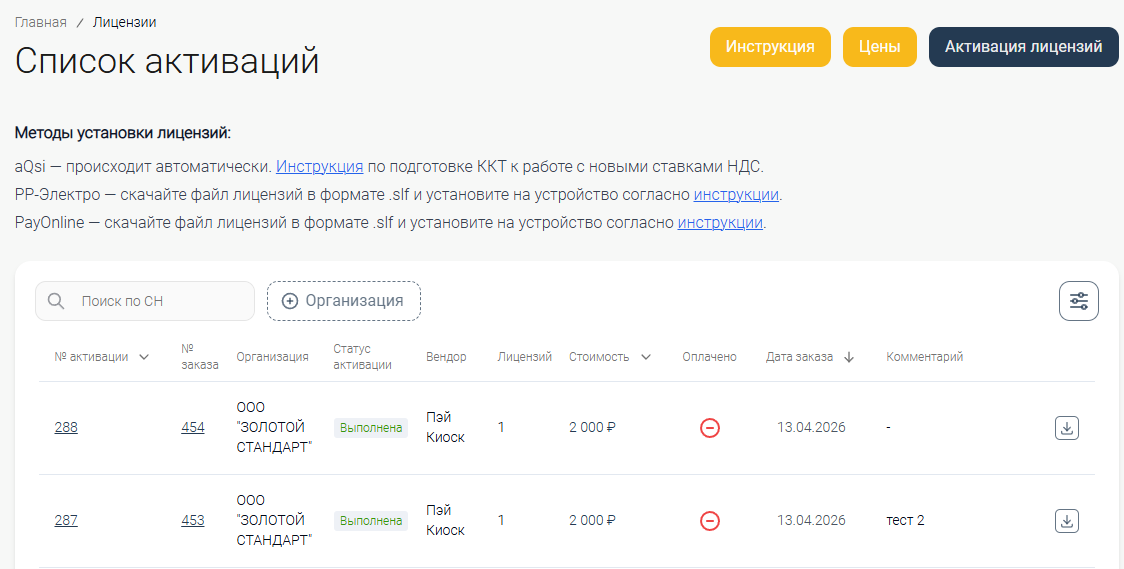This screenshot has height=569, width=1124.
Task: Open activation number 288 link
Action: [66, 428]
